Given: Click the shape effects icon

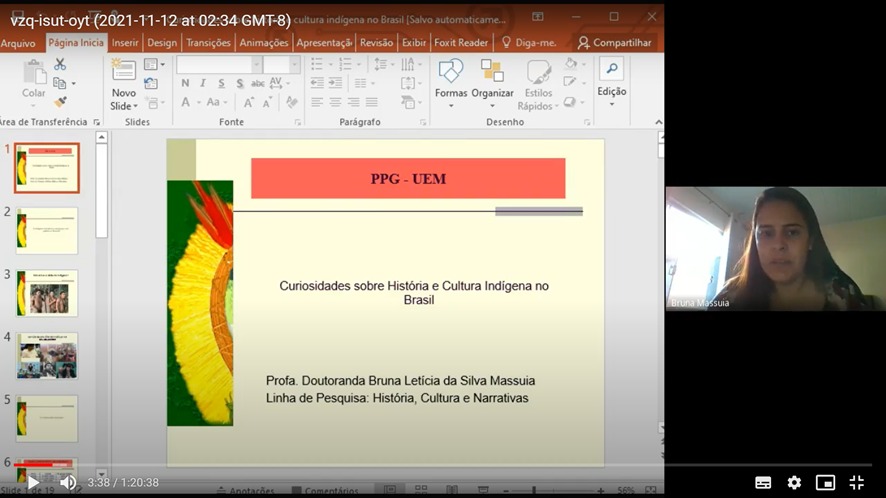Looking at the screenshot, I should (570, 102).
